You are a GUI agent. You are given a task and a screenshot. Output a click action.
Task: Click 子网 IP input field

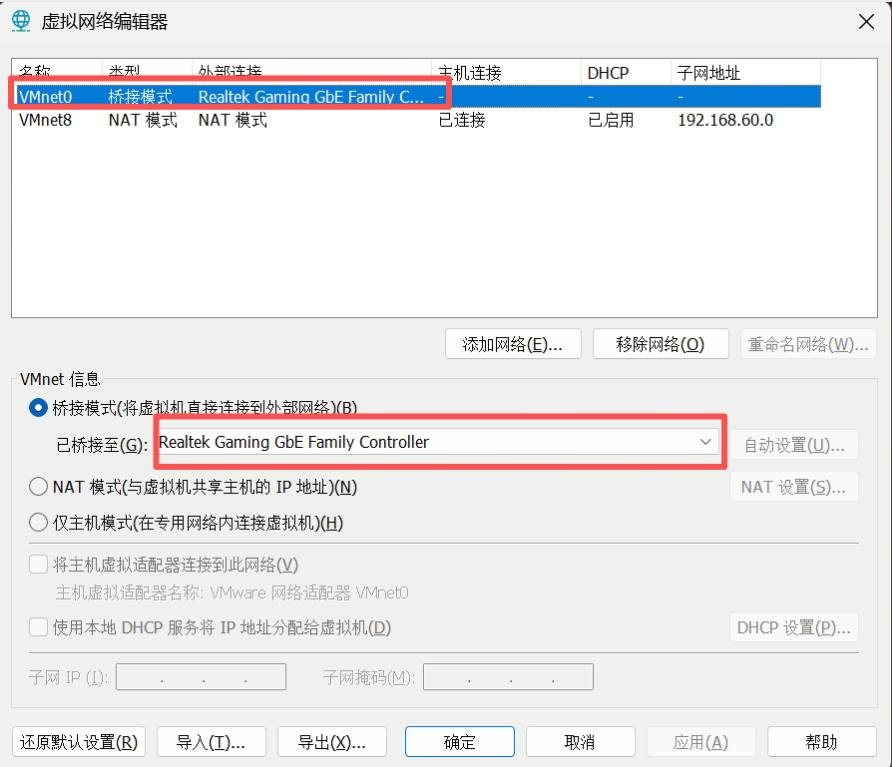point(201,677)
